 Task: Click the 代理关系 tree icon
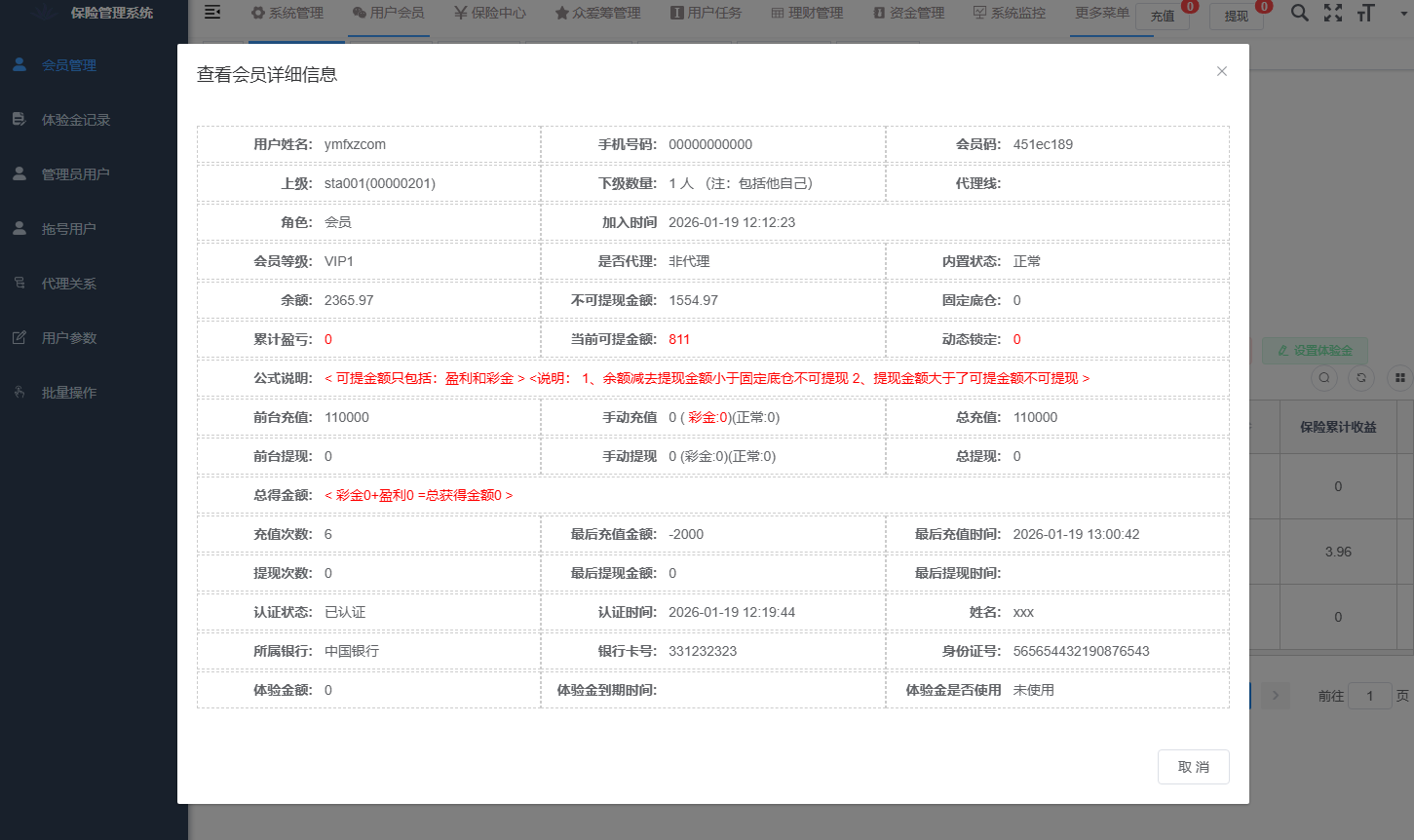(x=19, y=283)
